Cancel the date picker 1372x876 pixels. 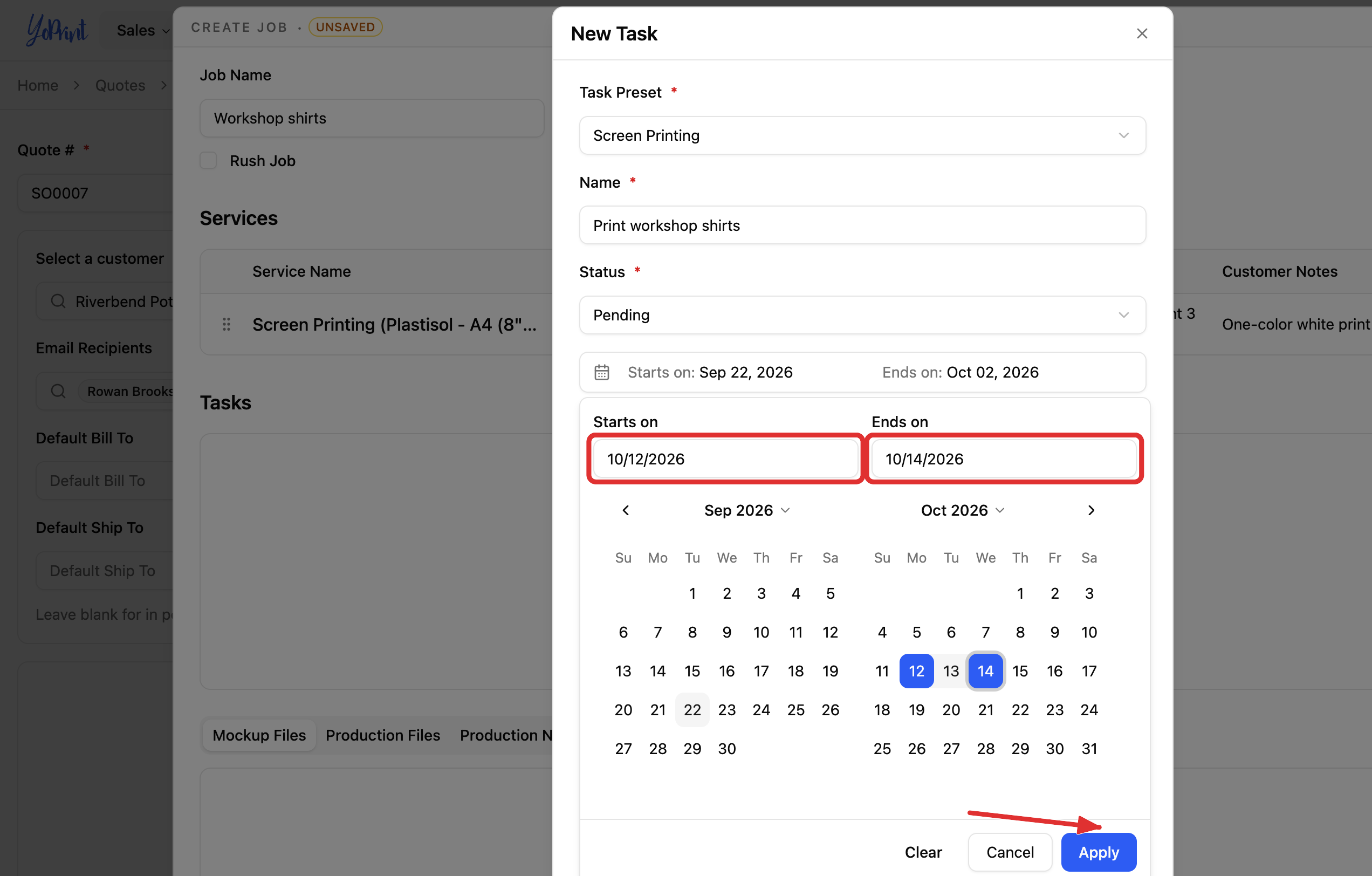click(1010, 852)
